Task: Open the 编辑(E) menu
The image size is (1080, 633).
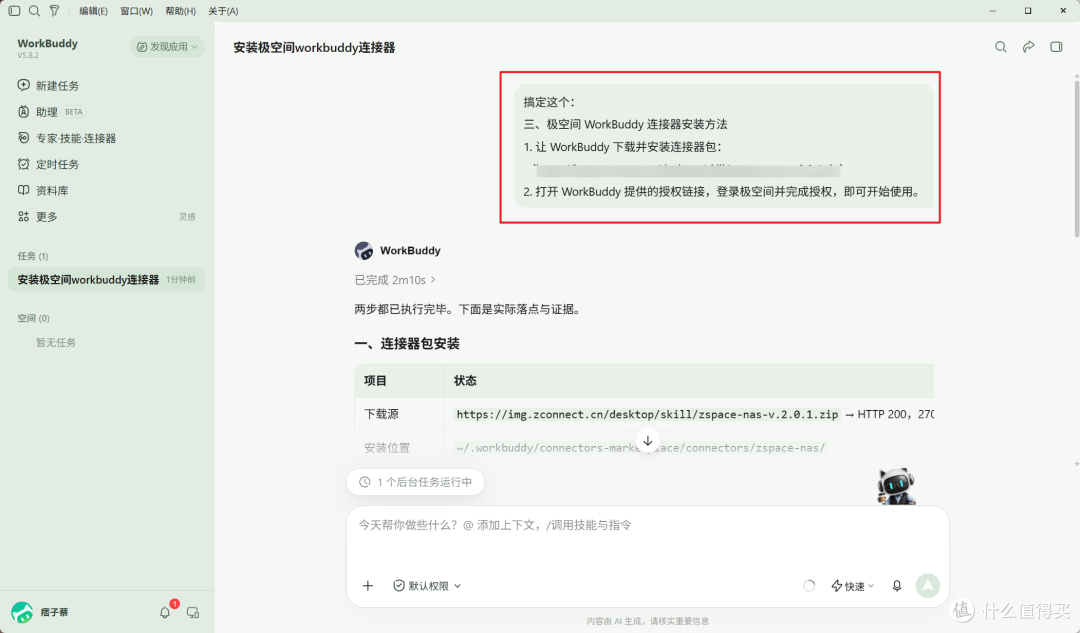Action: click(93, 11)
